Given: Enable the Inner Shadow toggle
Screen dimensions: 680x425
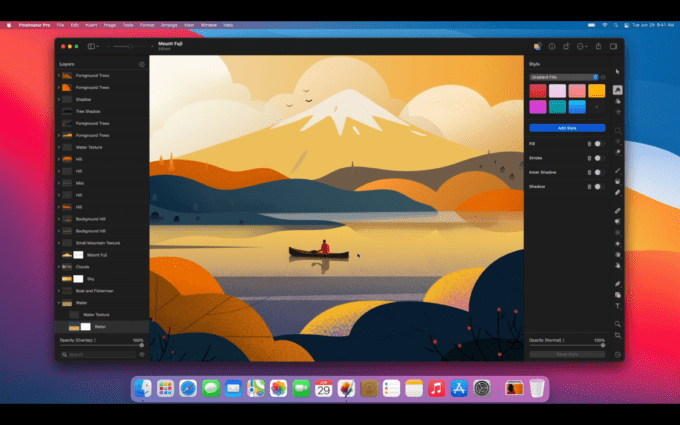Looking at the screenshot, I should pyautogui.click(x=598, y=172).
